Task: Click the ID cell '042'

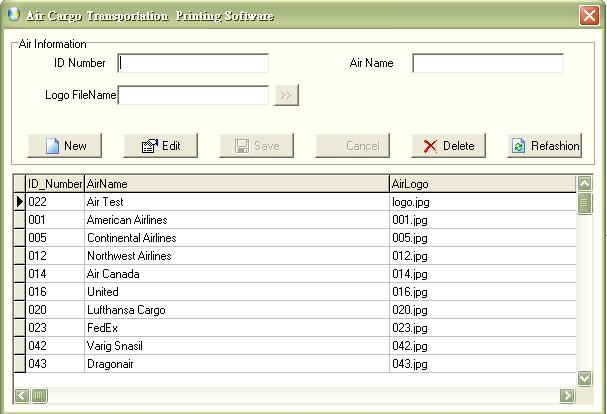Action: (x=55, y=346)
